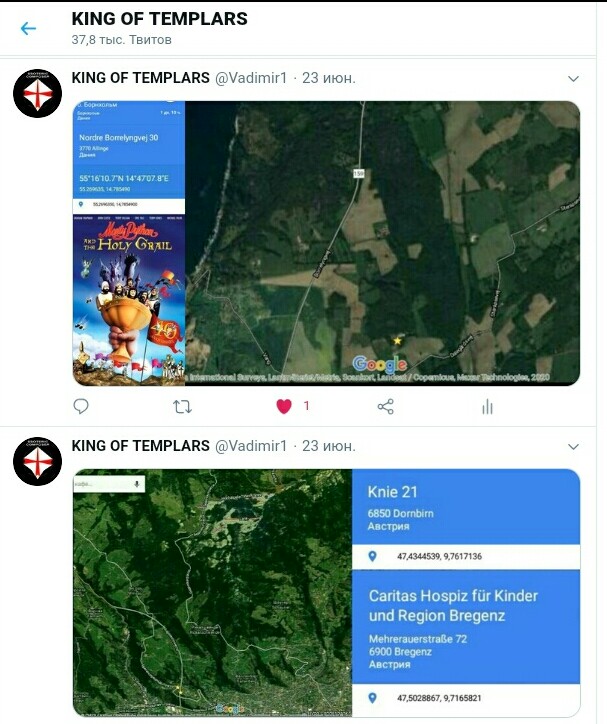
Task: Open the Monty Python Holy Grail poster
Action: (129, 300)
